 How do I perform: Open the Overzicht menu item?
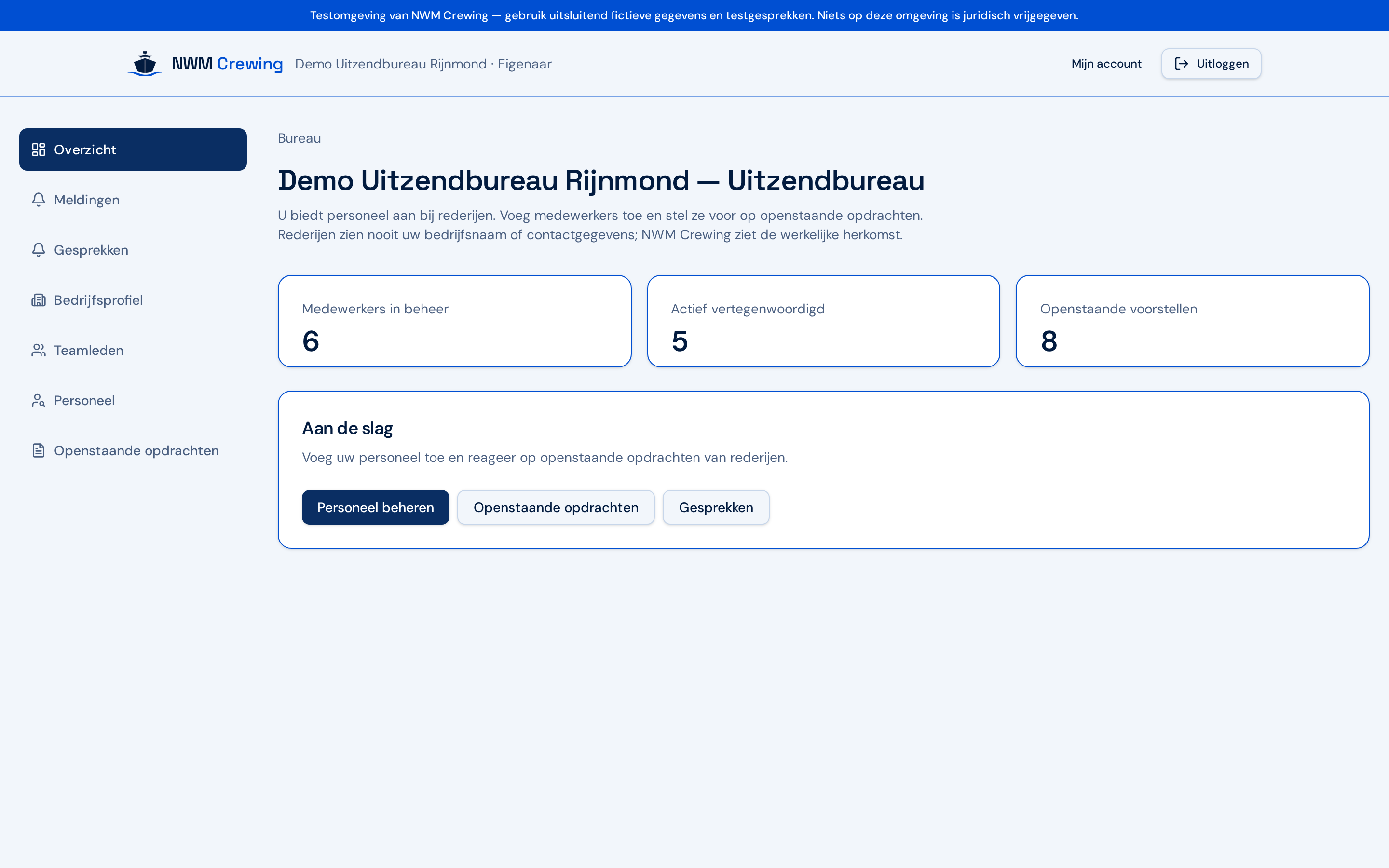[x=133, y=149]
